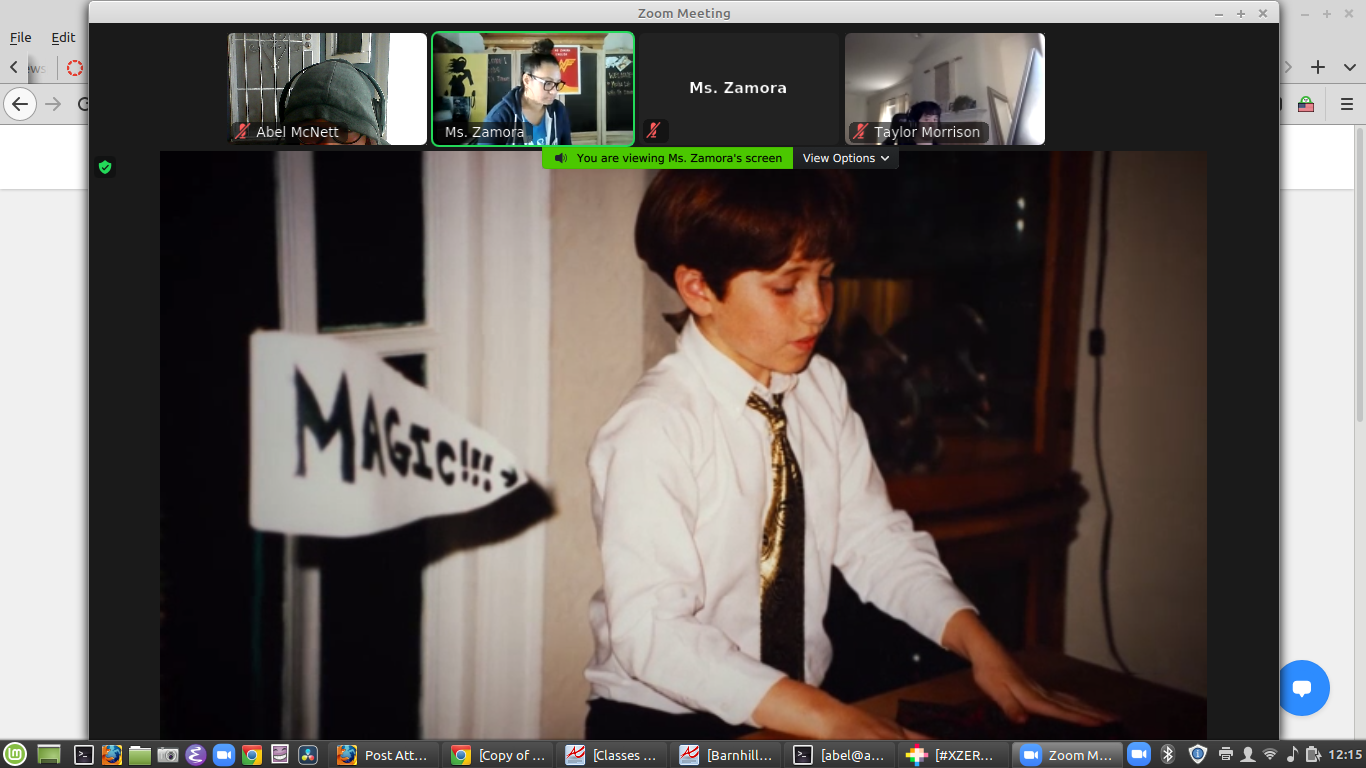Open the battery power tray icon

tap(1314, 755)
